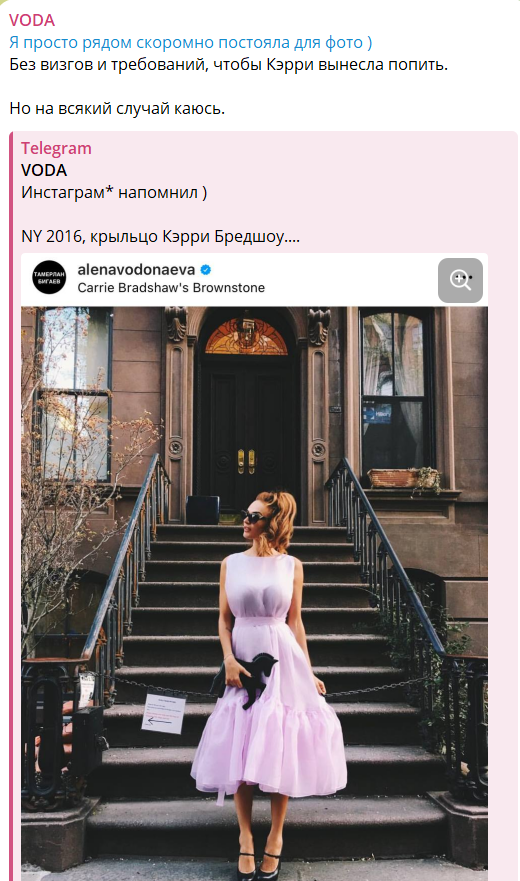
Task: Open the Telegram link preview label
Action: (x=56, y=148)
